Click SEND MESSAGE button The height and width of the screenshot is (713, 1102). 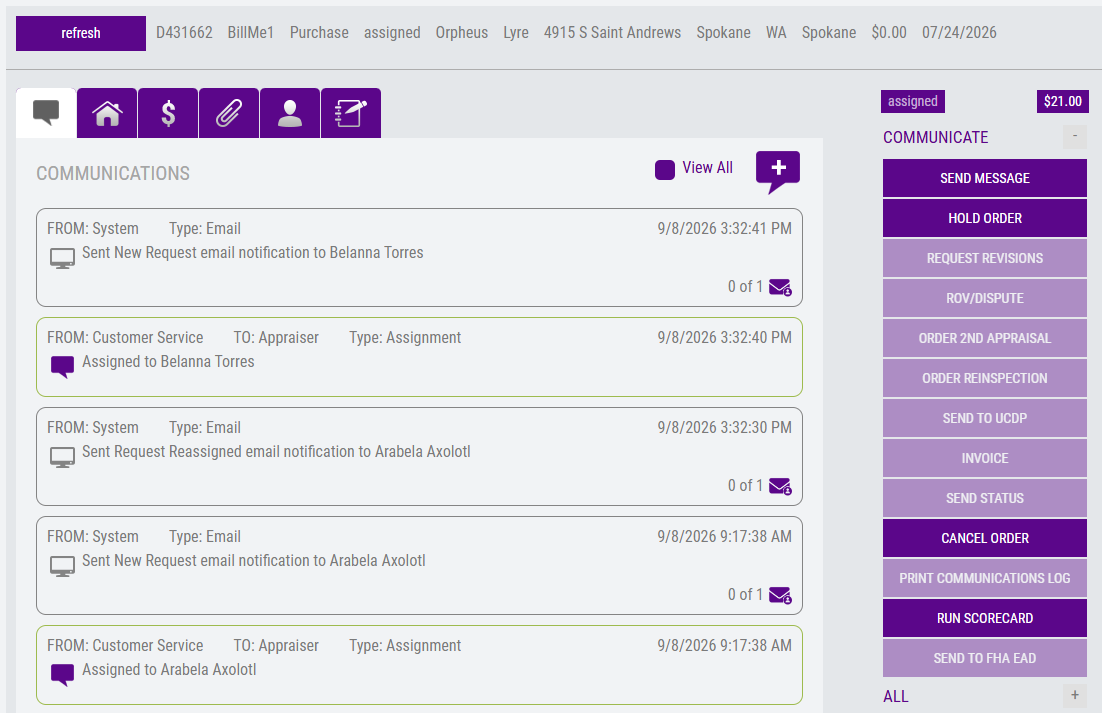pos(985,178)
